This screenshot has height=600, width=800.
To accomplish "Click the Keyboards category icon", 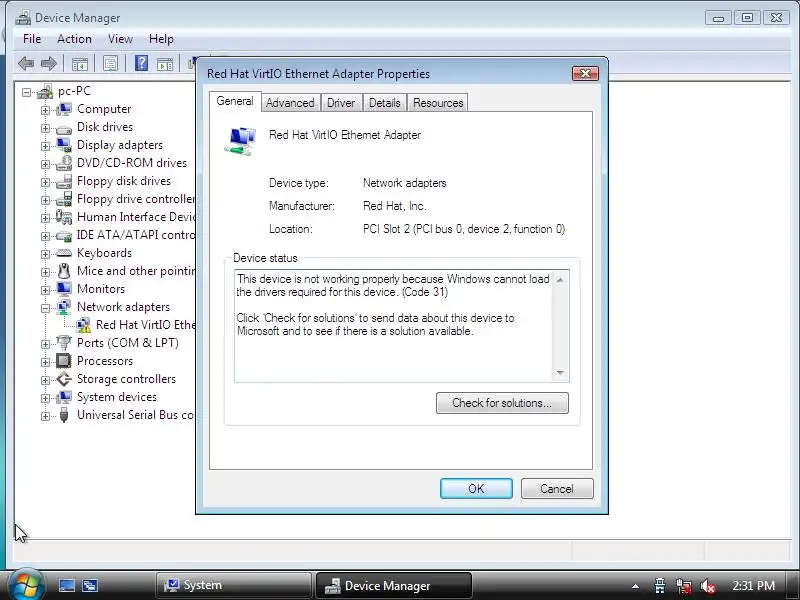I will pos(64,253).
